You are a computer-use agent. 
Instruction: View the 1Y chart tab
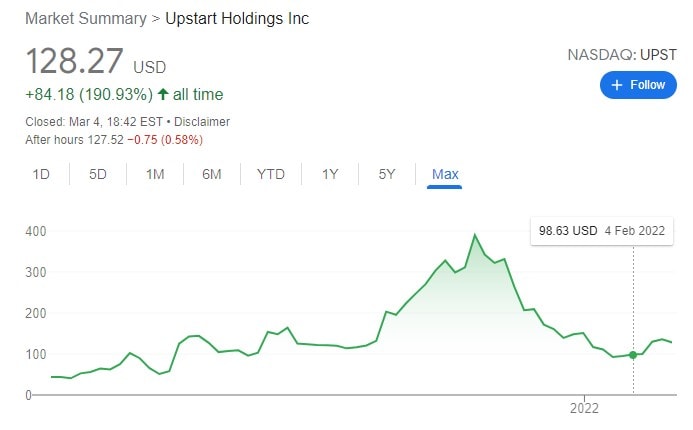coord(330,174)
